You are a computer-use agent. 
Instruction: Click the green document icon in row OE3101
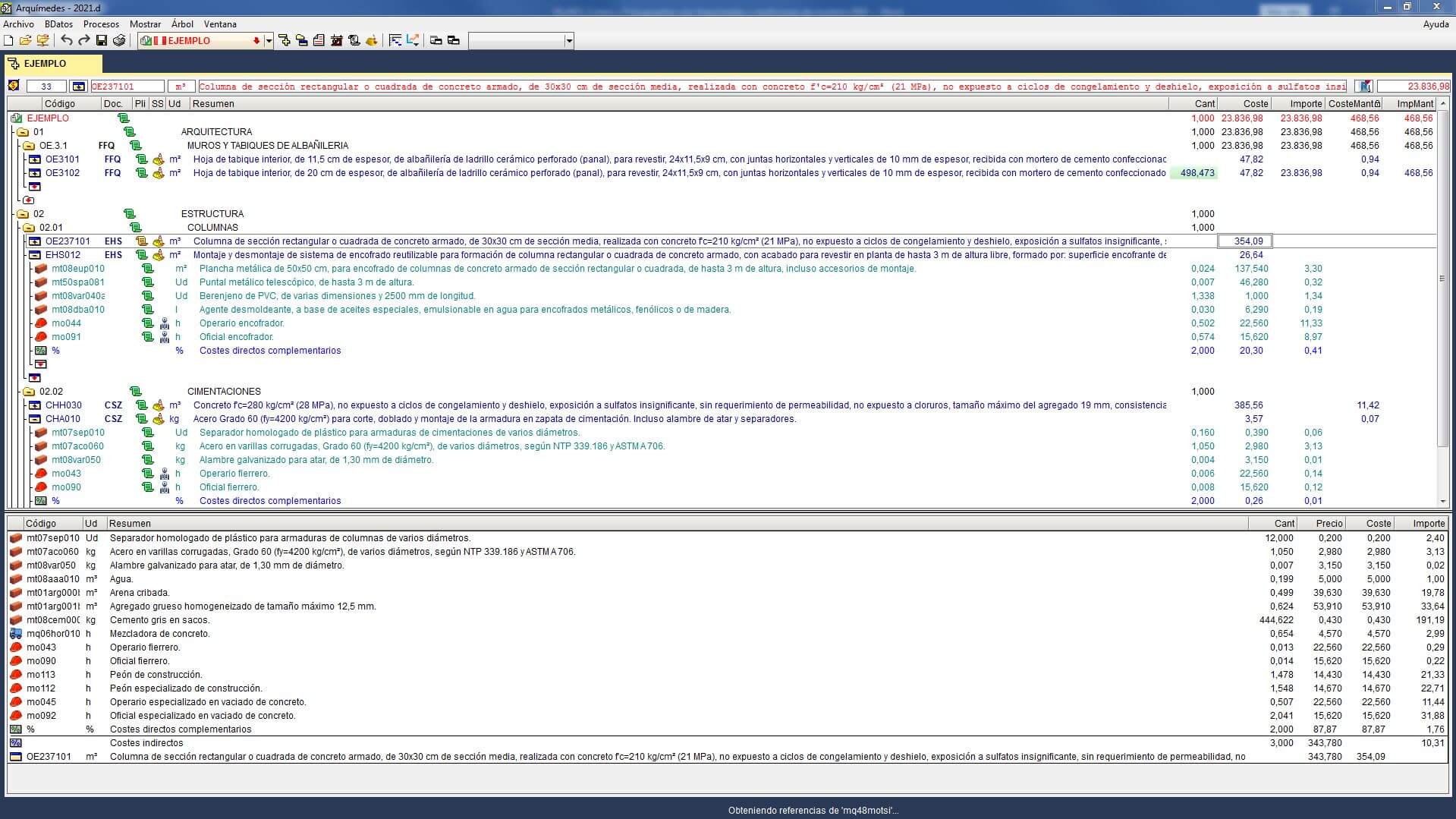coord(141,159)
